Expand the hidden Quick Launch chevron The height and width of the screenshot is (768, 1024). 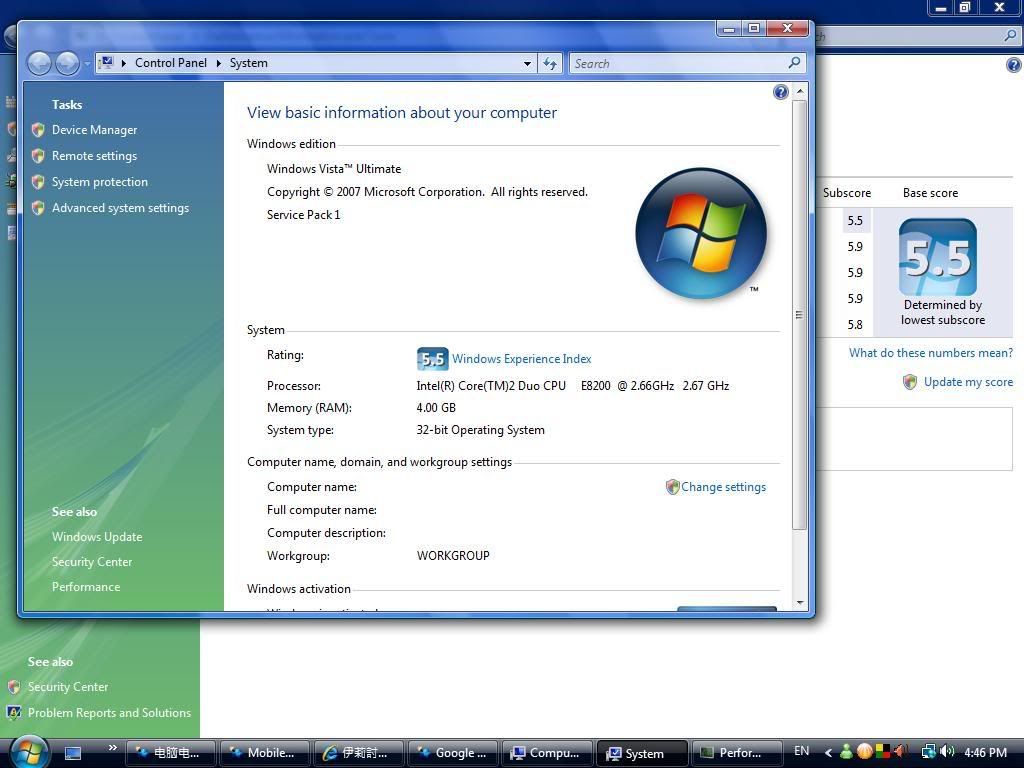point(112,748)
